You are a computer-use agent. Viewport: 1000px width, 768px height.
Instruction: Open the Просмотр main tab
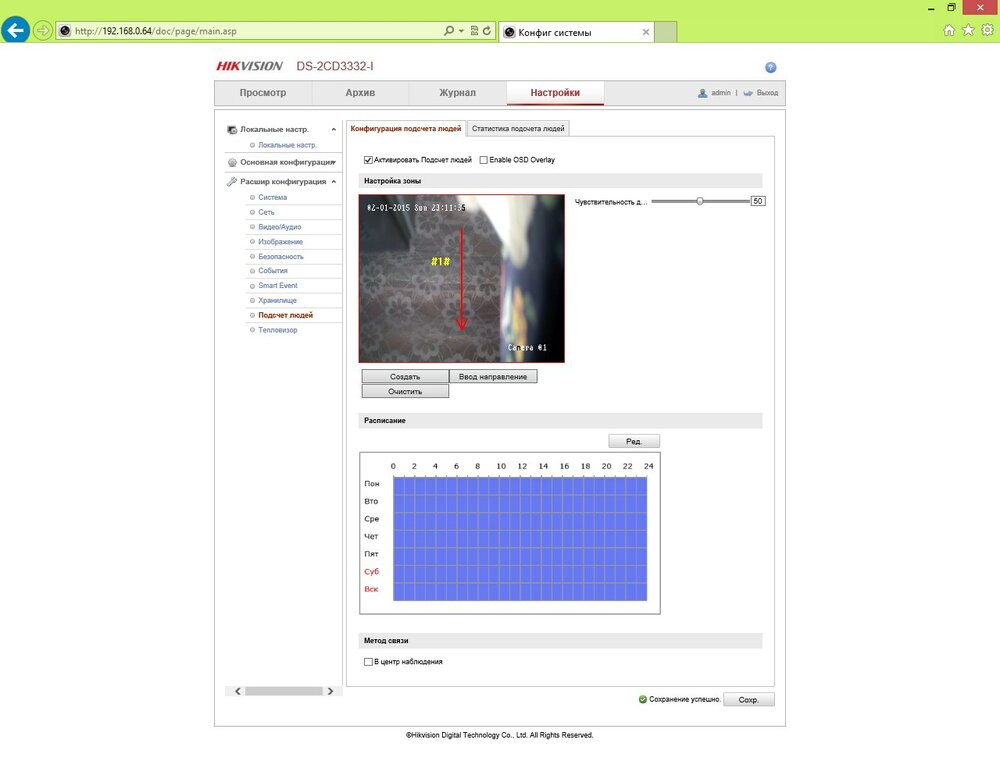263,93
